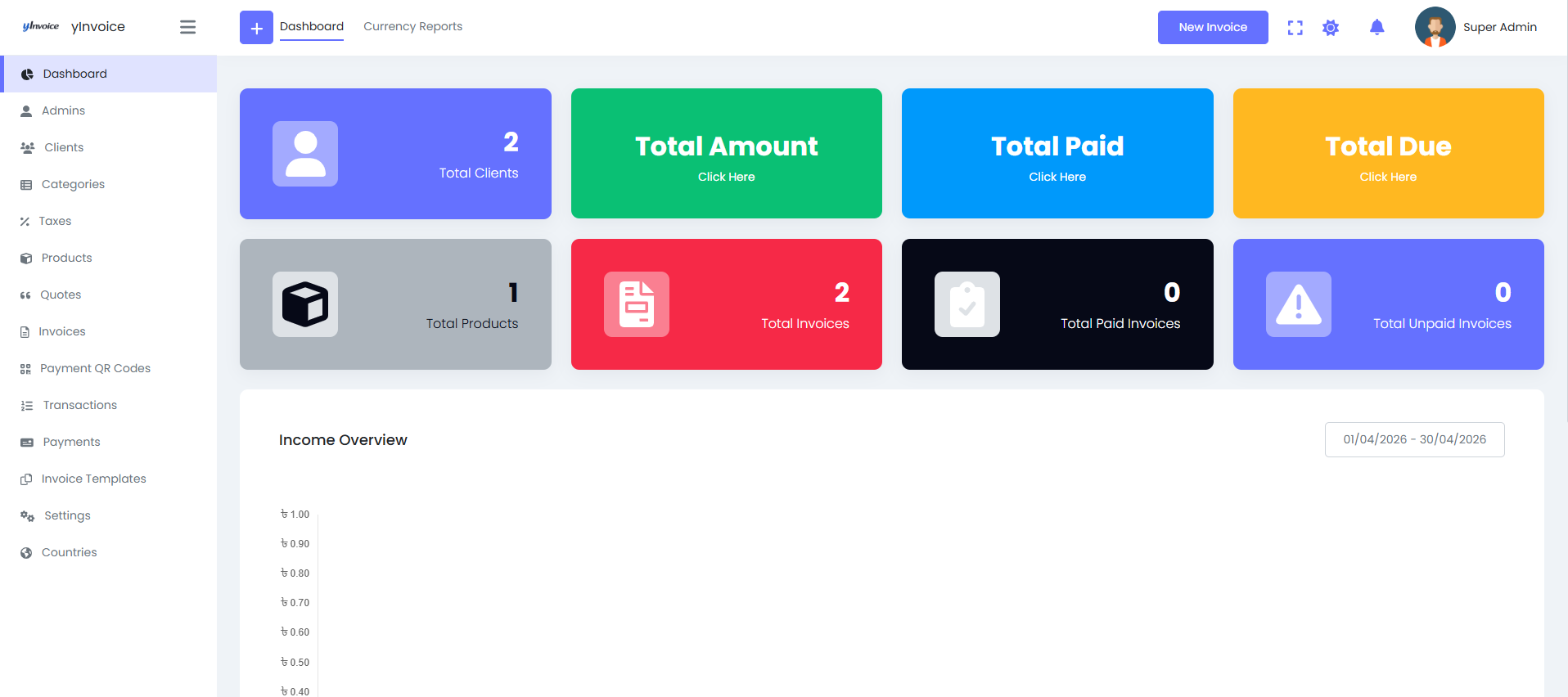Click the Payment QR Codes icon

pyautogui.click(x=25, y=368)
